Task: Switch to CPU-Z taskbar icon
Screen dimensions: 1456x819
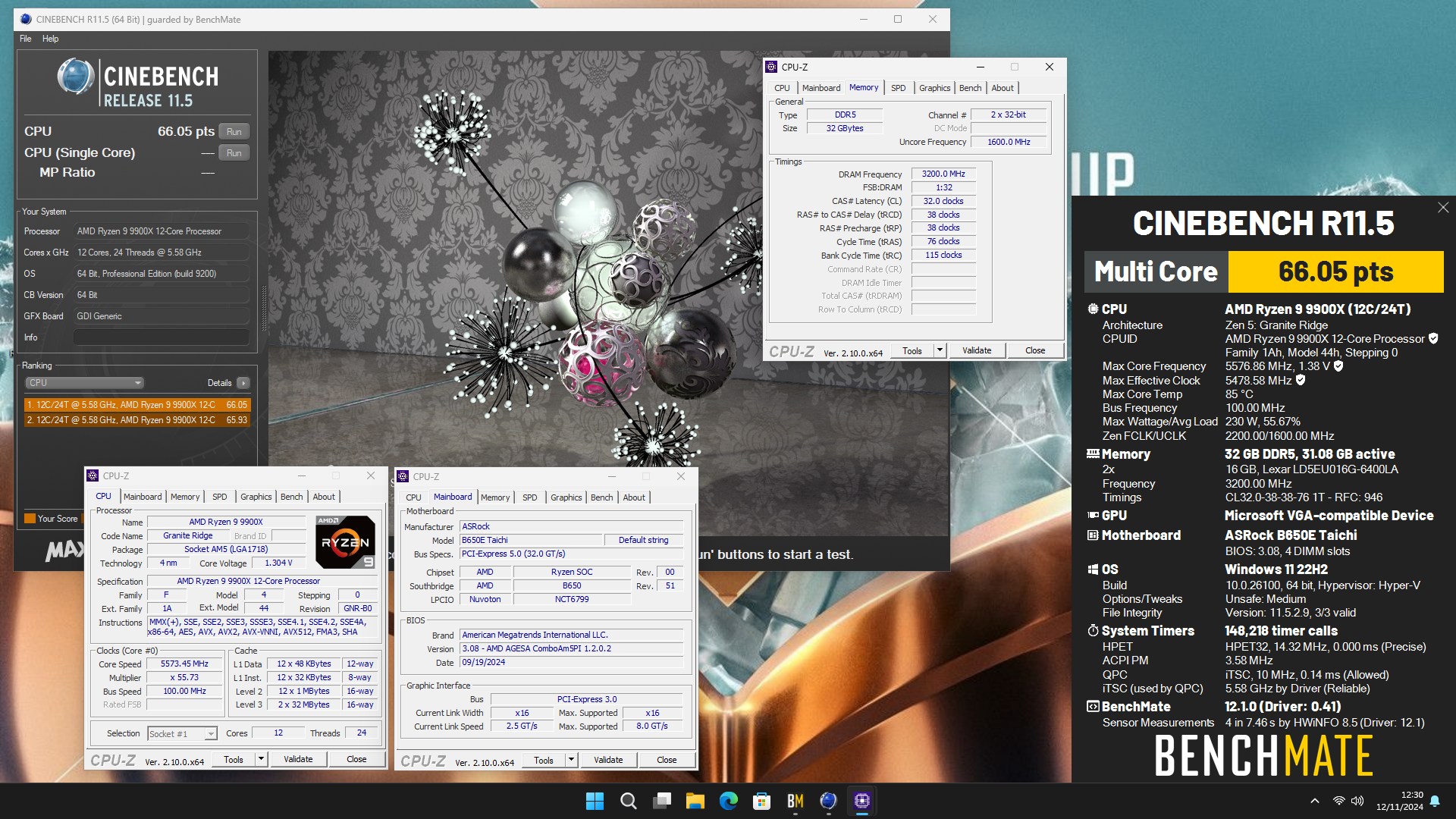Action: coord(862,801)
